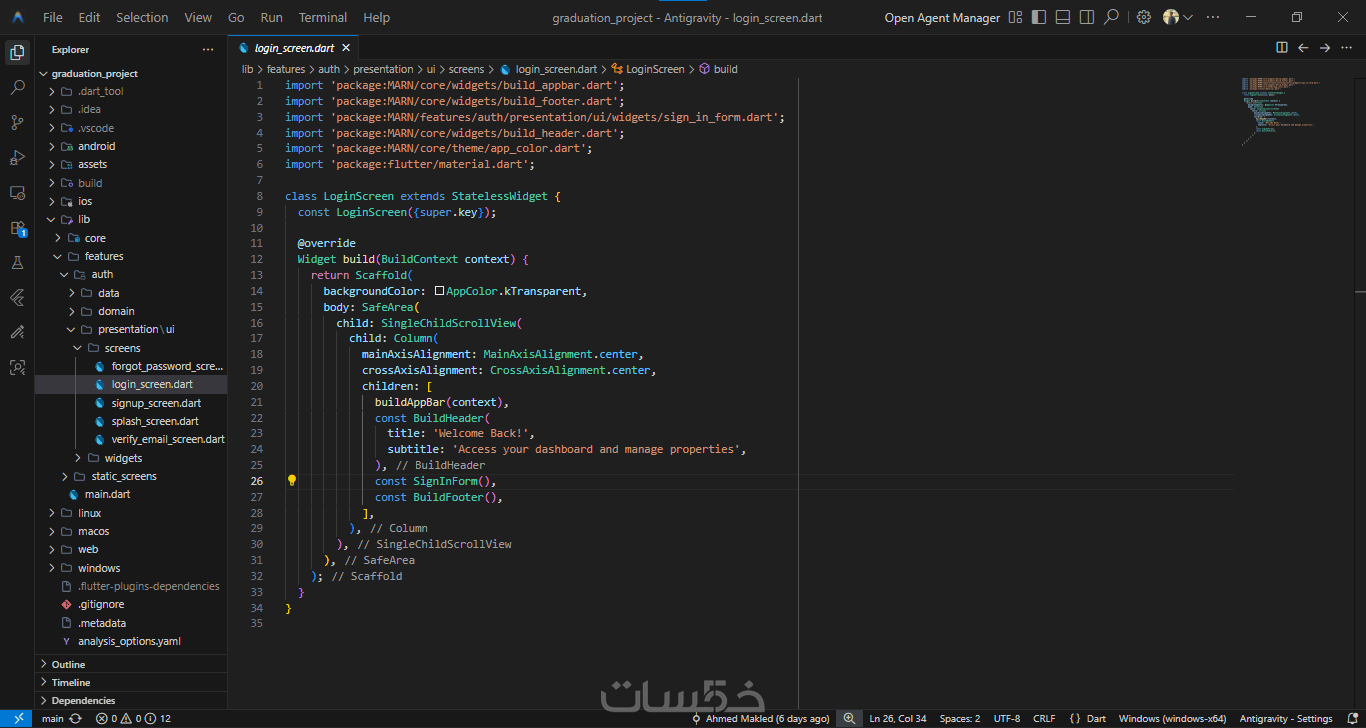
Task: Expand the Dependencies section
Action: (131, 700)
